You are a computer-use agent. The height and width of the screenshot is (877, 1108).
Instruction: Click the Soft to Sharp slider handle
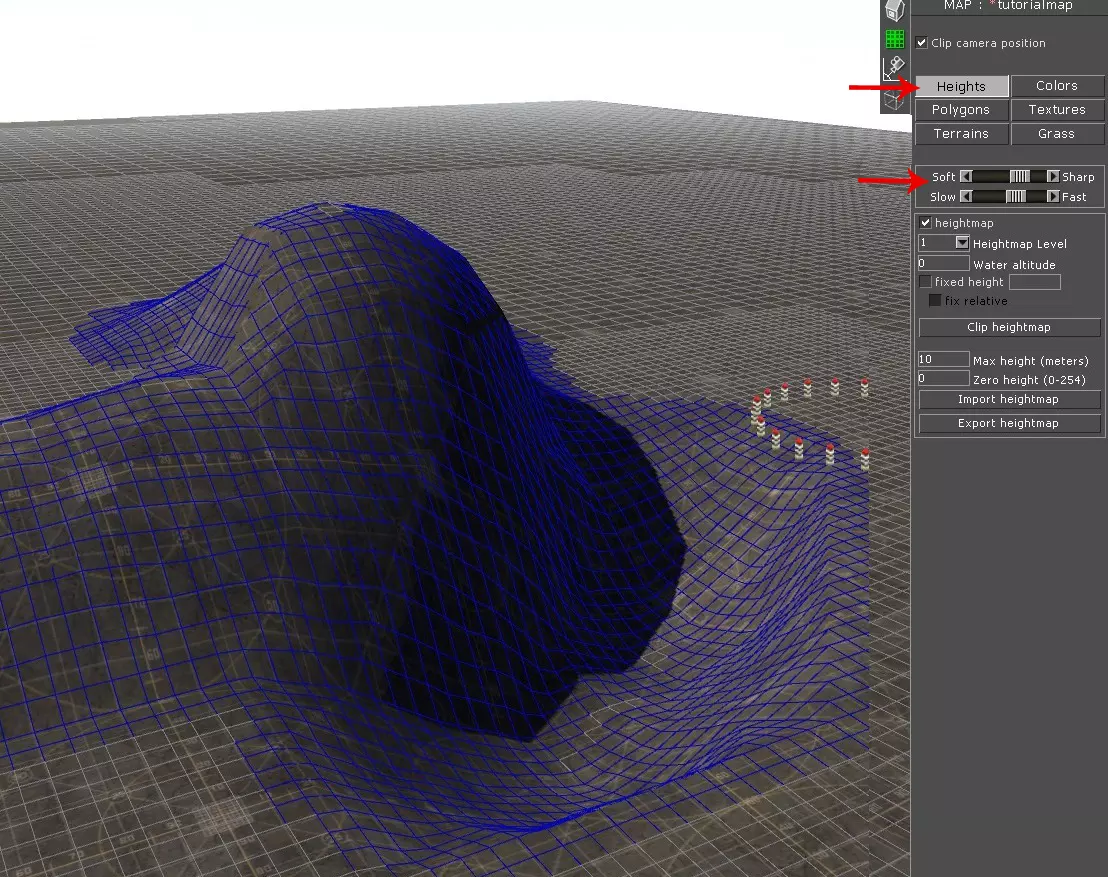[1020, 177]
